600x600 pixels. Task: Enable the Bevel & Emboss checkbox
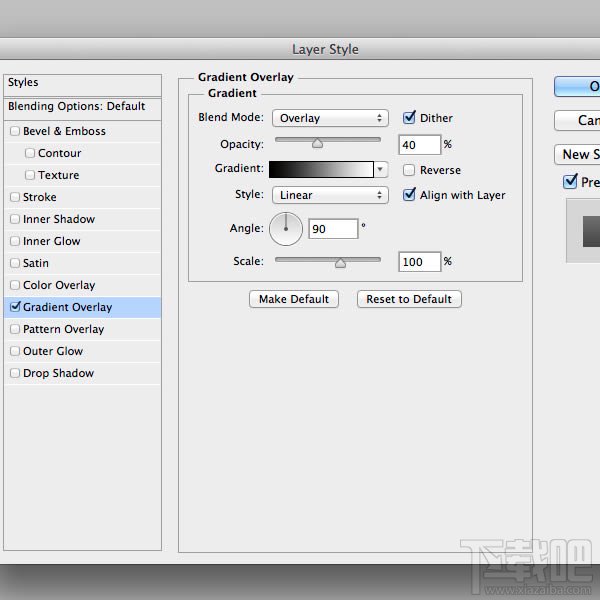[x=15, y=131]
